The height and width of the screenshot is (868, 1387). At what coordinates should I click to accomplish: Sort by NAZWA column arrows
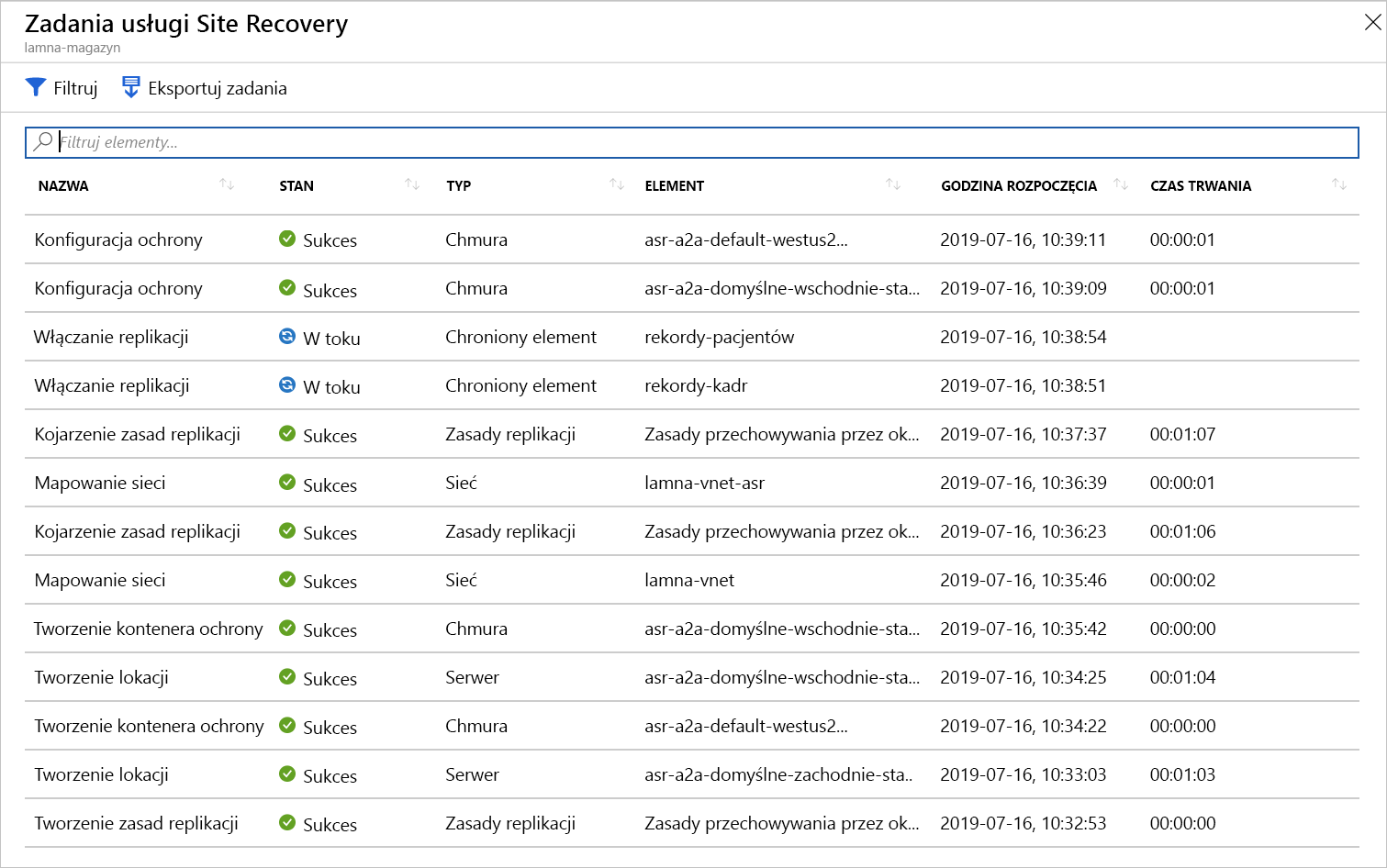click(x=227, y=184)
